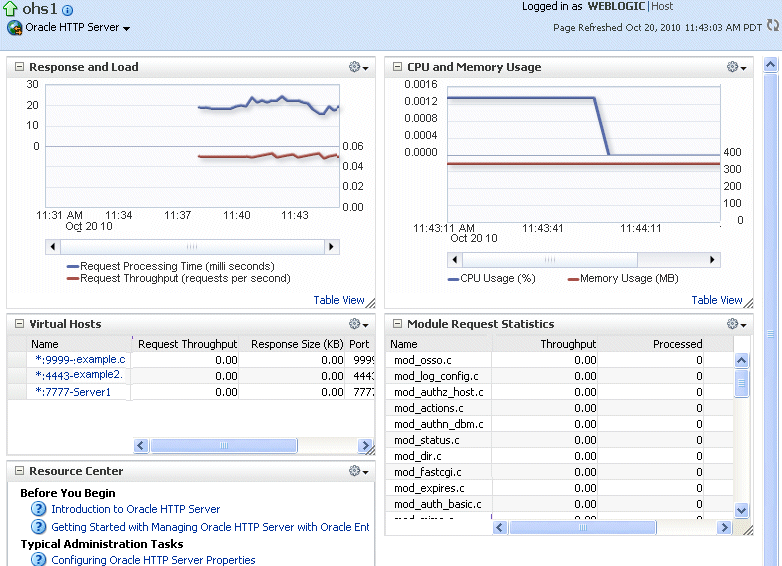The height and width of the screenshot is (566, 782).
Task: Refresh the page with the refresh icon
Action: click(773, 25)
